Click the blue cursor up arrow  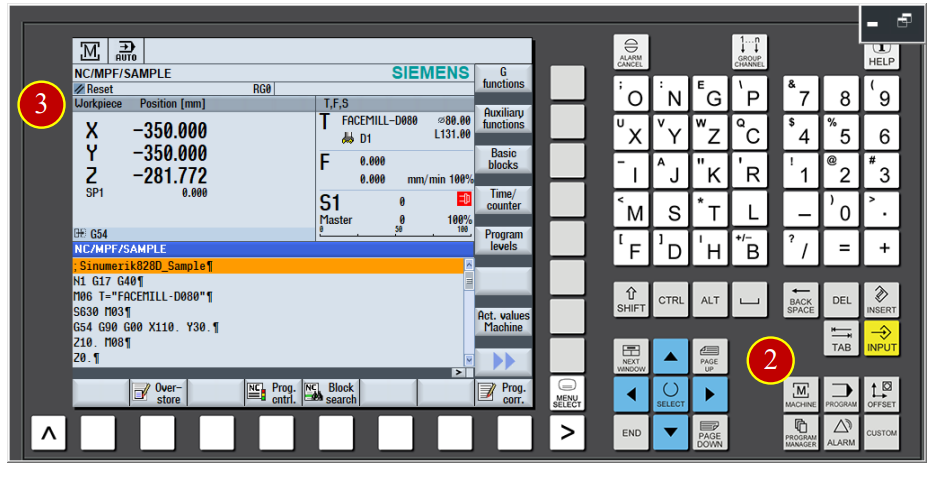tap(670, 356)
